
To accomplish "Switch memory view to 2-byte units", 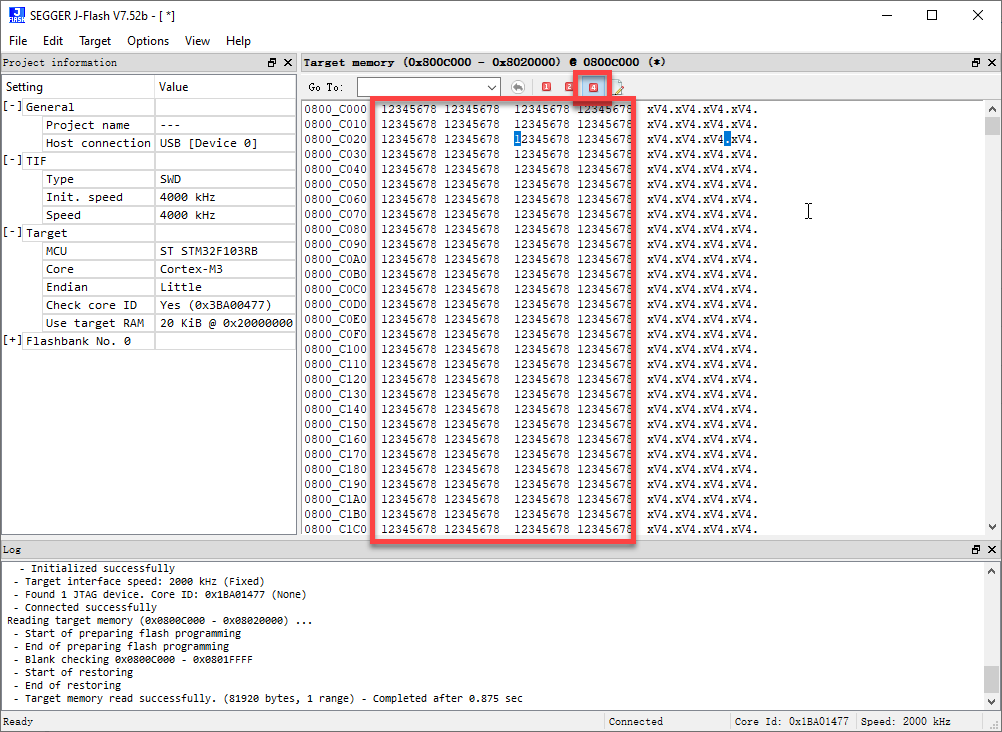I will (x=568, y=87).
